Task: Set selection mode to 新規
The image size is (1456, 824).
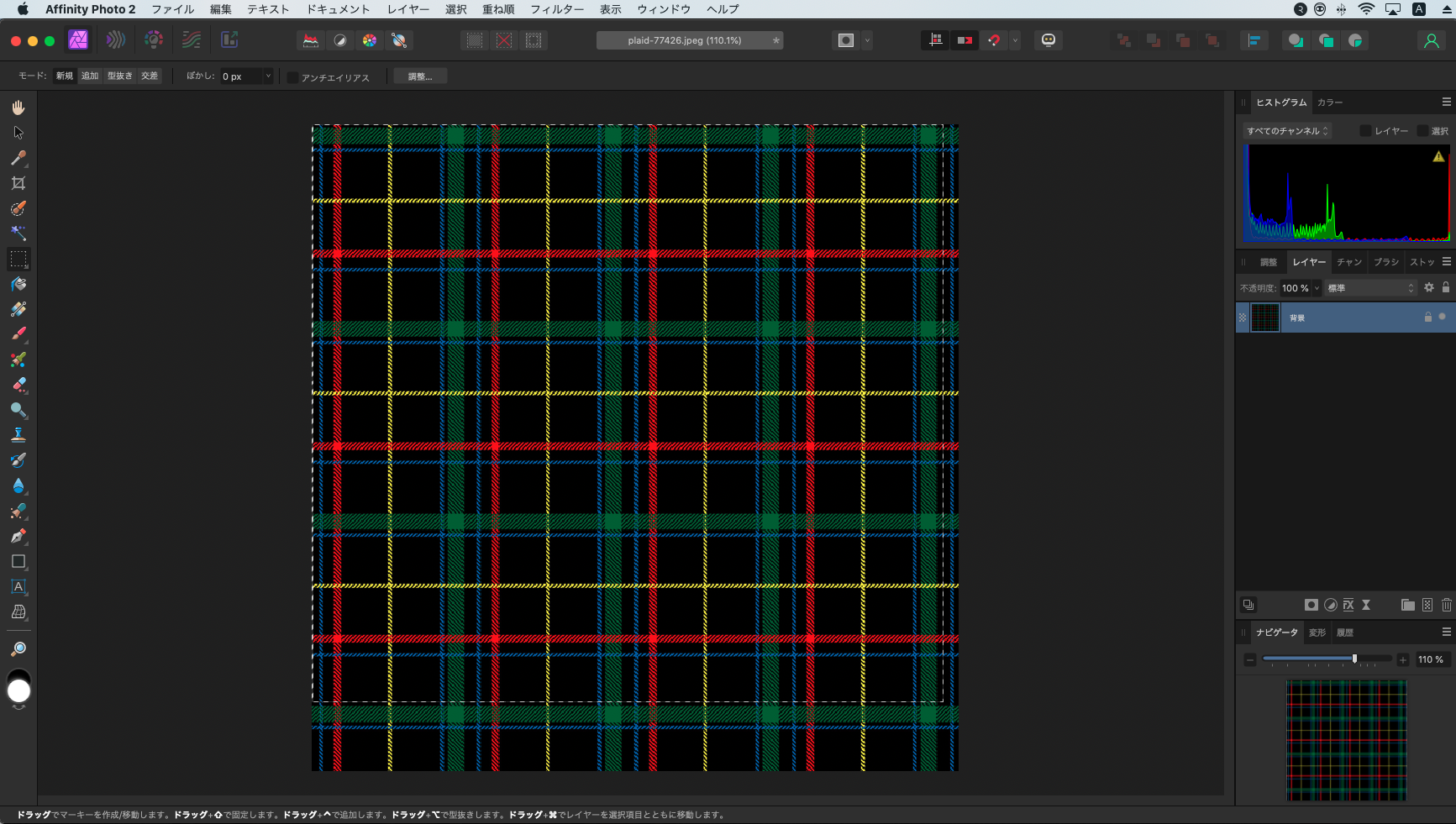Action: tap(65, 76)
